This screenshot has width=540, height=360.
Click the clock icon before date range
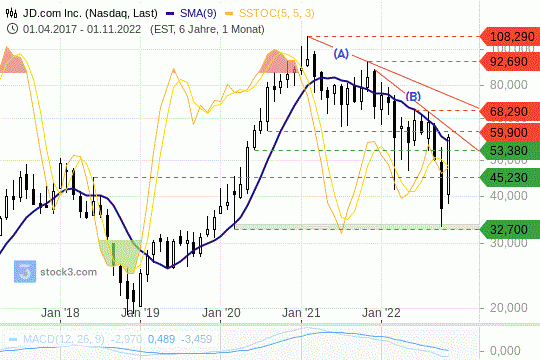[12, 29]
